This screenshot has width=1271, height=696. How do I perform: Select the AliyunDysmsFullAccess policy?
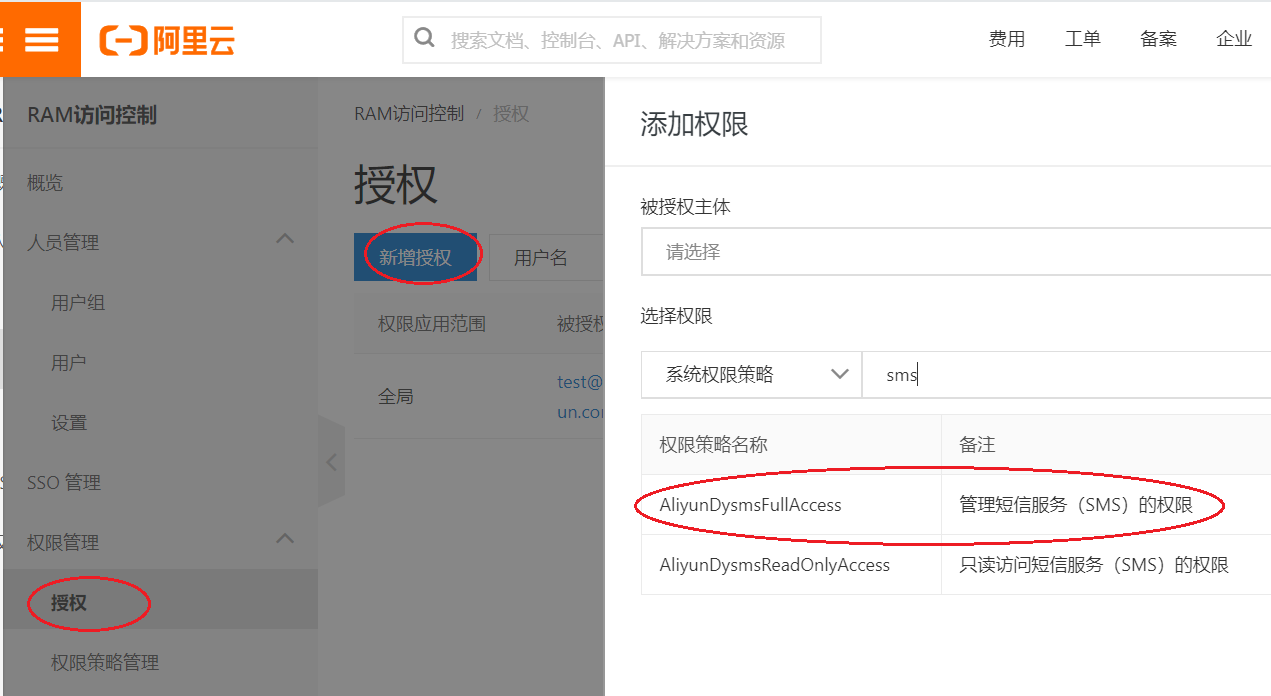pos(751,505)
